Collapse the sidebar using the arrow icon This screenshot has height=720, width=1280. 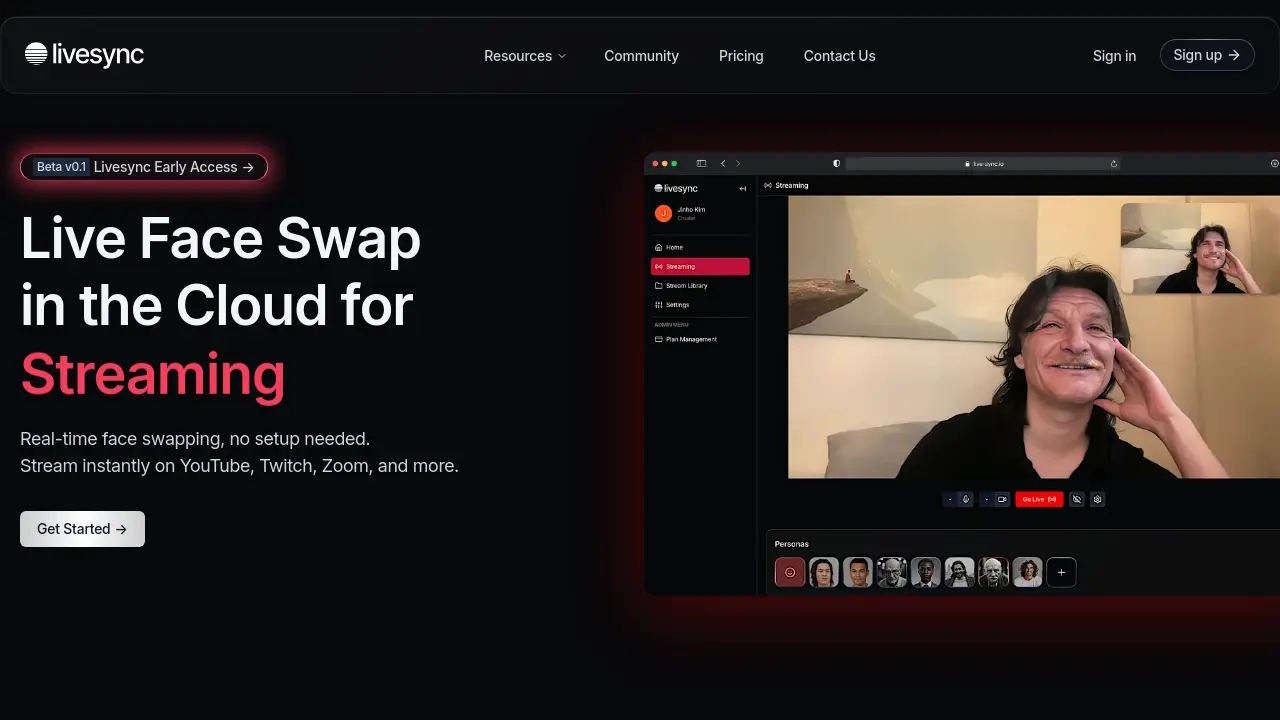[743, 188]
